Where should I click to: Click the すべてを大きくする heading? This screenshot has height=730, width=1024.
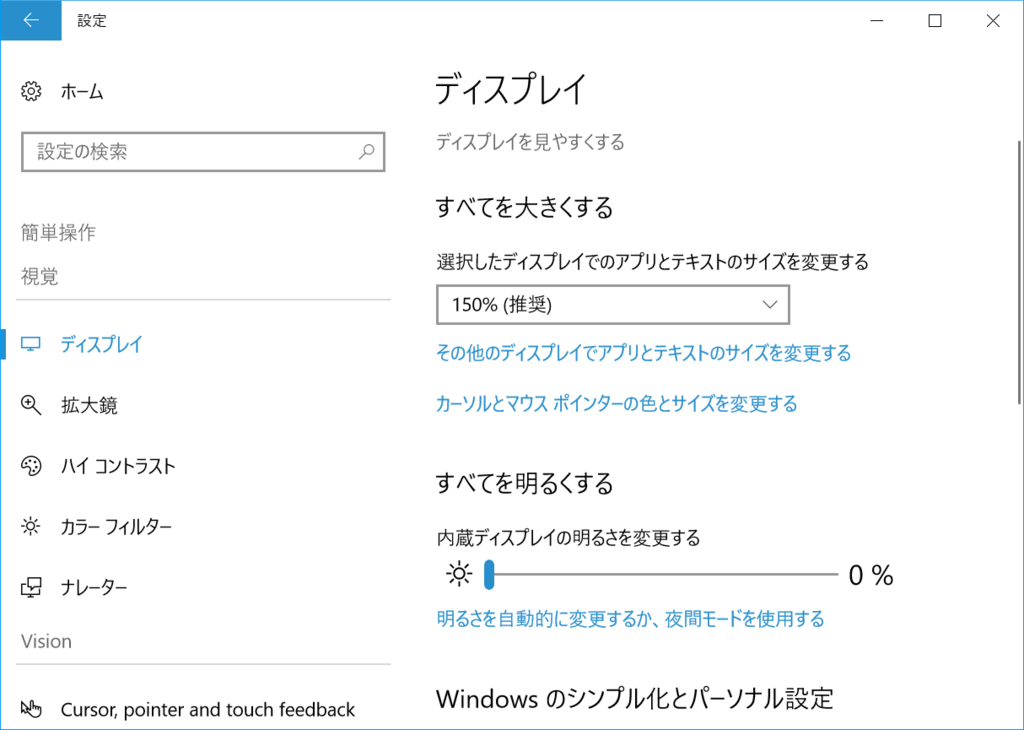[524, 208]
